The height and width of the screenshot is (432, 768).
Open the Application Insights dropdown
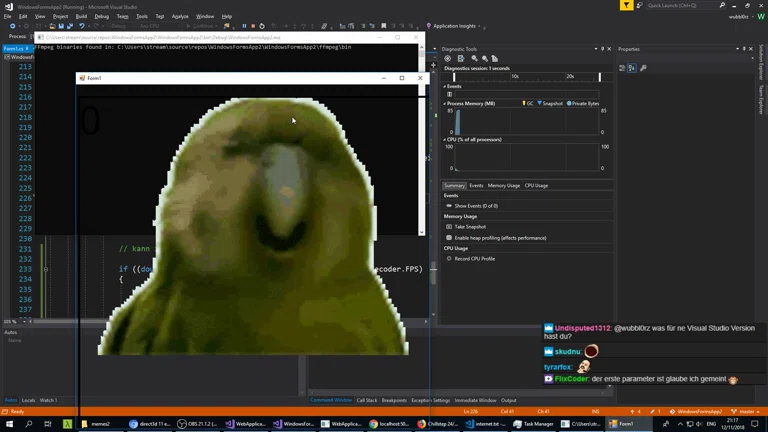479,26
